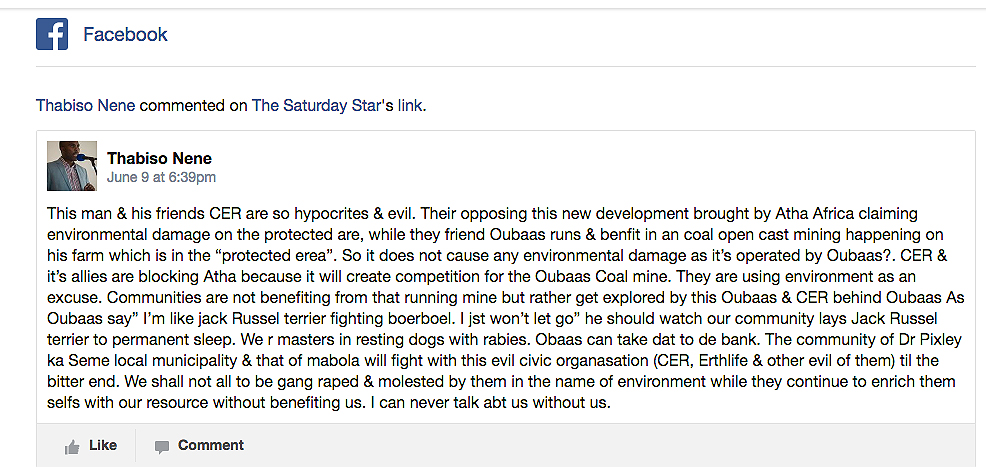Viewport: 986px width, 467px height.
Task: Click the words 'Atha Africa' in comment
Action: pos(814,214)
